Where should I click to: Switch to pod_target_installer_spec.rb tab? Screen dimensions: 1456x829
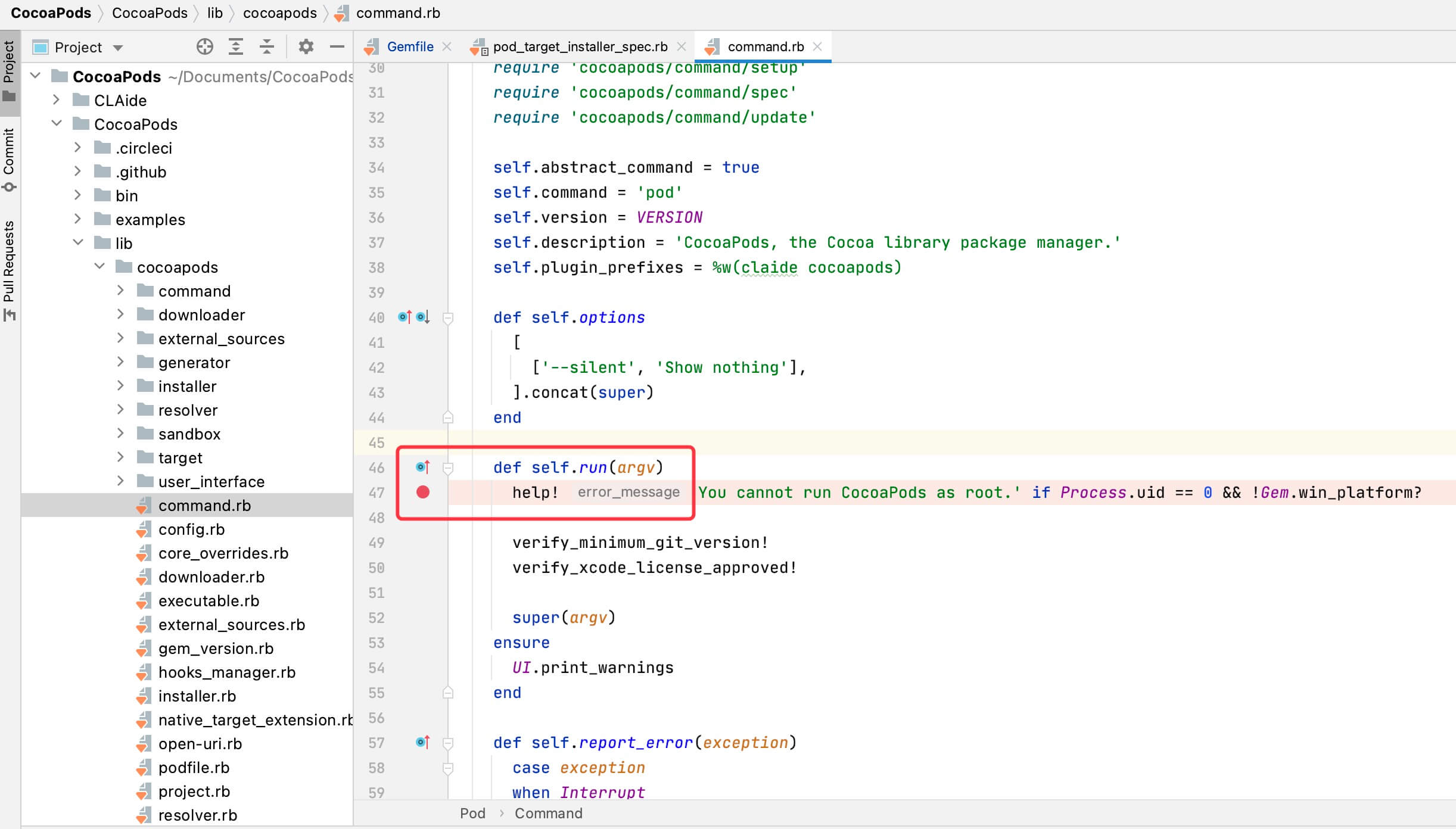580,46
